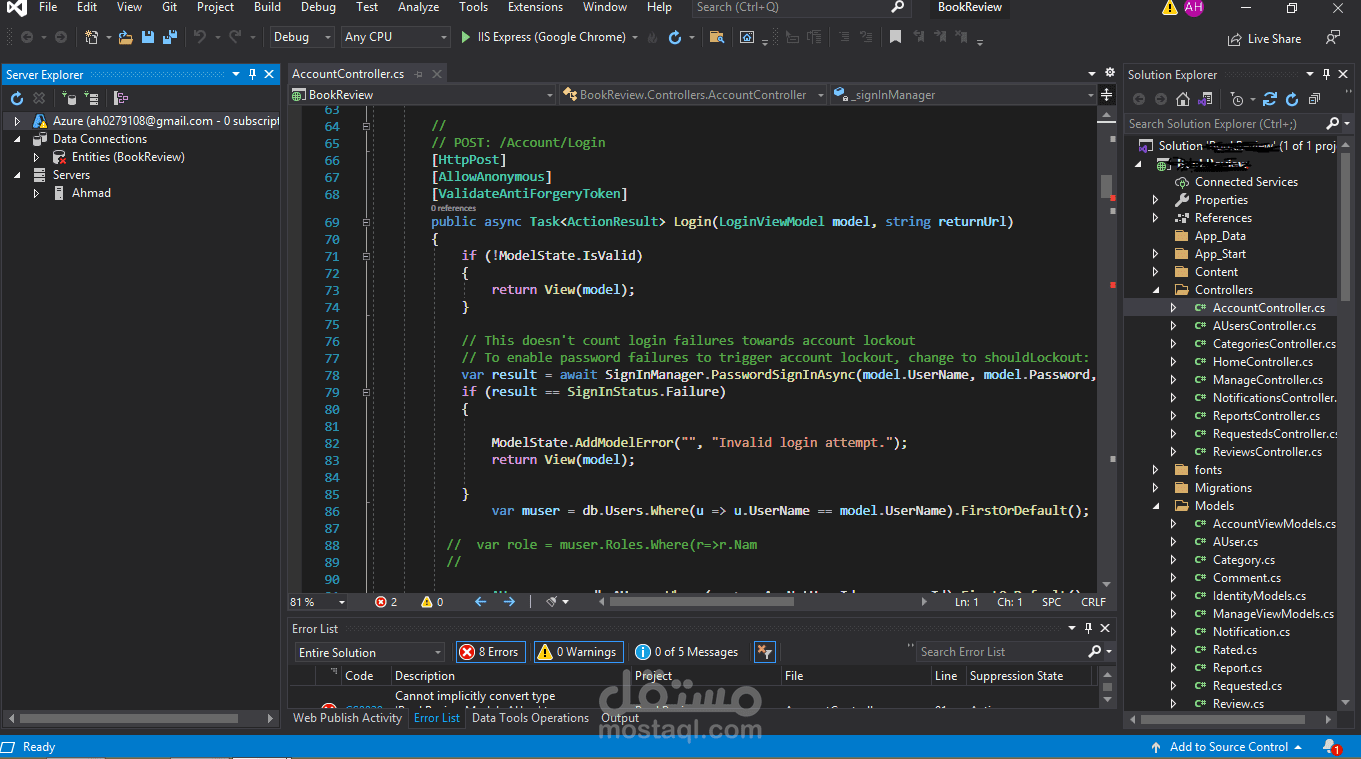Viewport: 1361px width, 759px height.
Task: Click the Connect to Database icon
Action: 69,98
